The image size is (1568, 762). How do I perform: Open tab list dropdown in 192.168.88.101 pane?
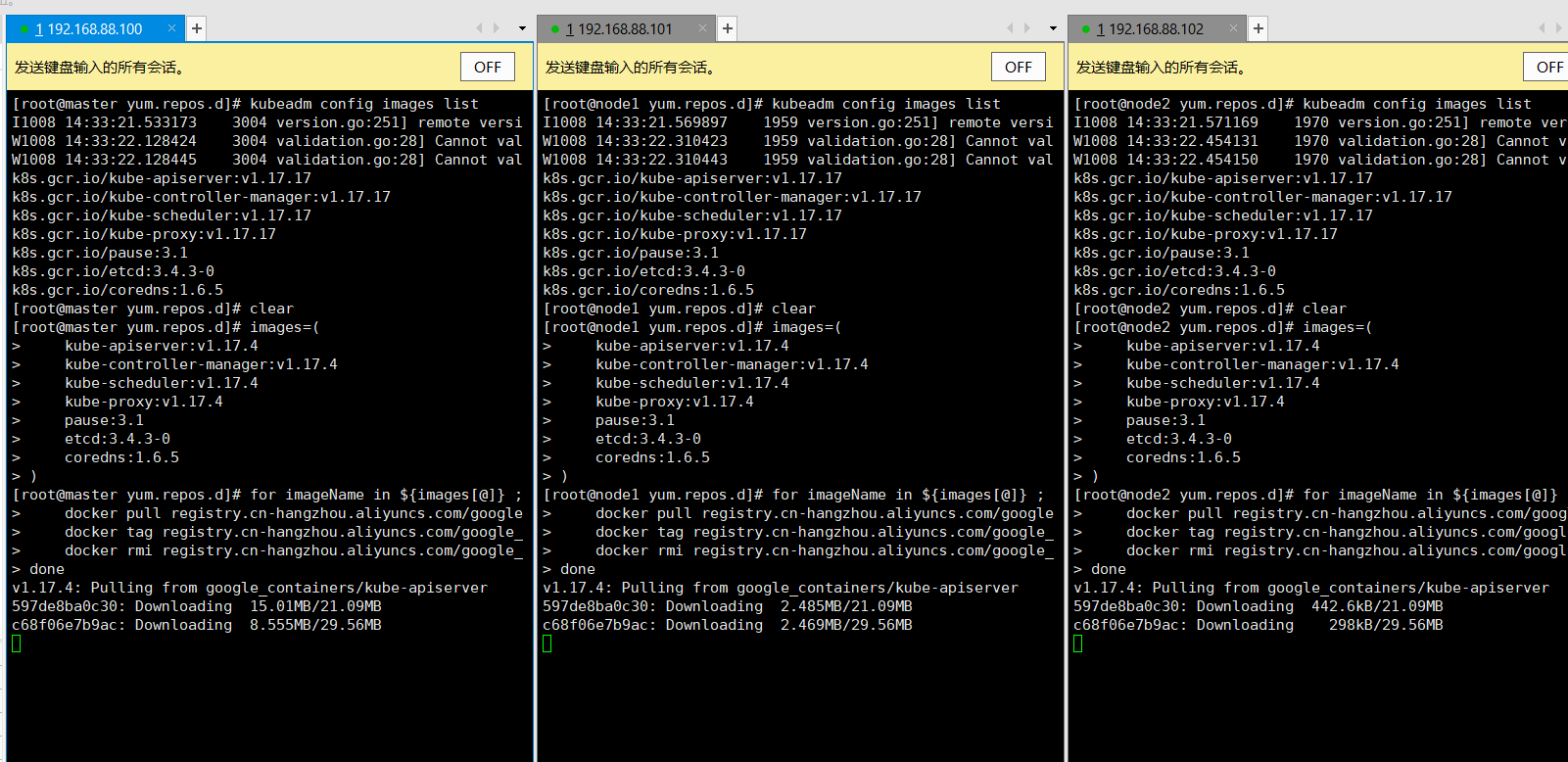tap(1053, 28)
